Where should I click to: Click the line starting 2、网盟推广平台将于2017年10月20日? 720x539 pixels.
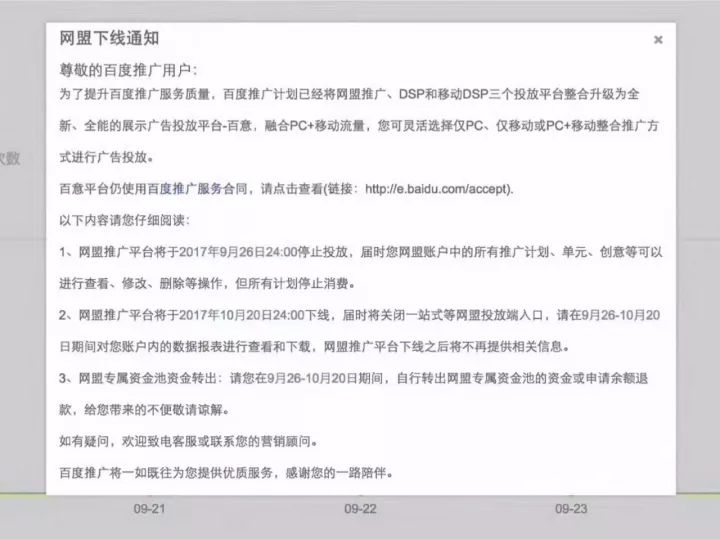pyautogui.click(x=360, y=315)
